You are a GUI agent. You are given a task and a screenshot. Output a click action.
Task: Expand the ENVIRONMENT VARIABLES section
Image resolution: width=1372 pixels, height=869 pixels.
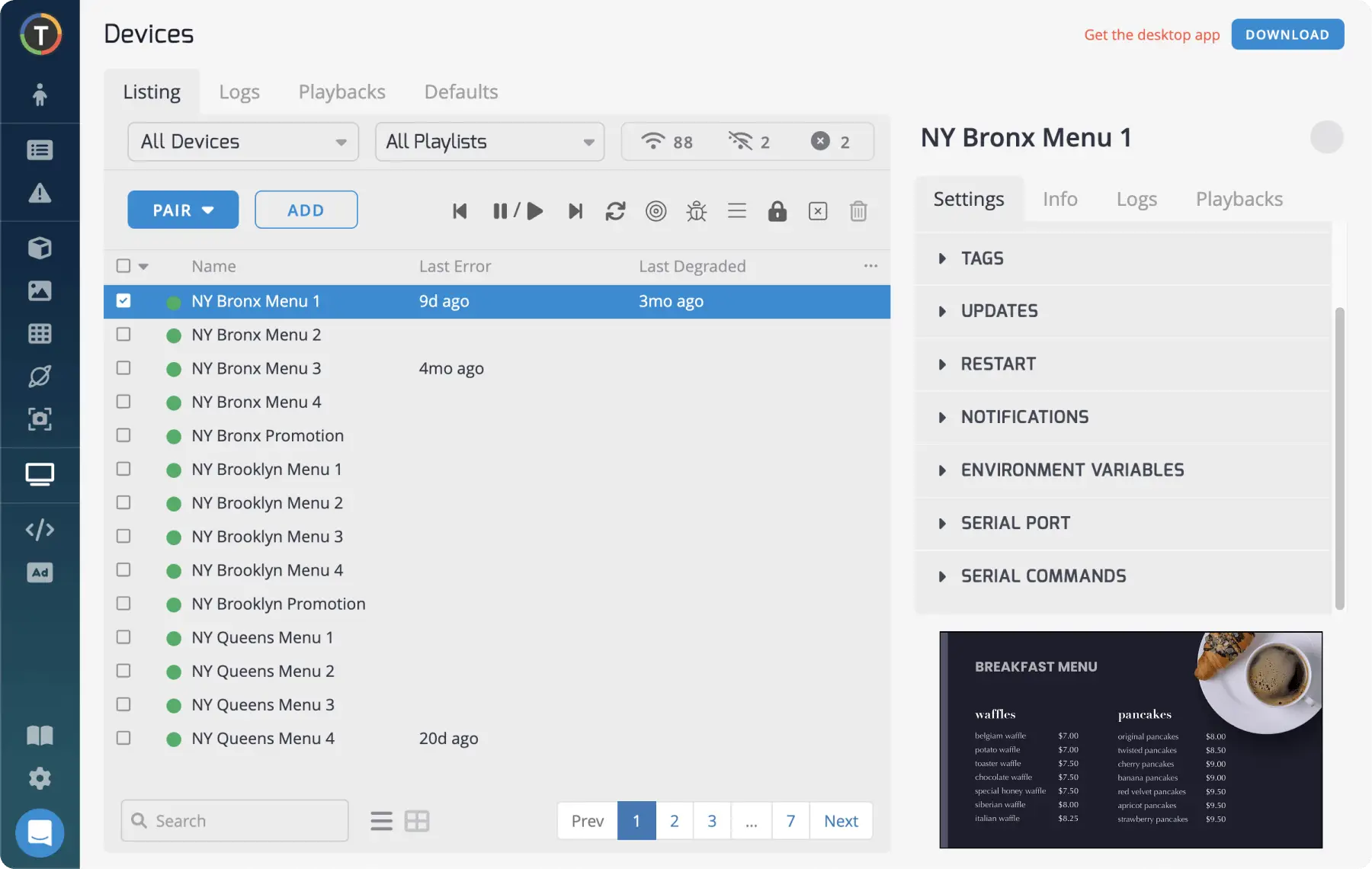(1072, 470)
